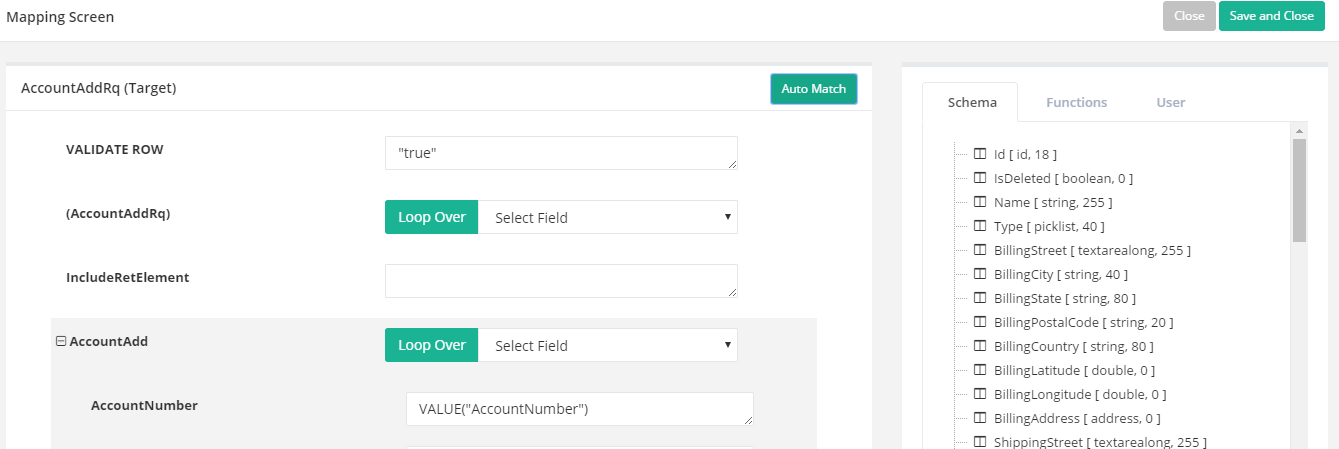Click Loop Over button for AccountAdd

[431, 345]
